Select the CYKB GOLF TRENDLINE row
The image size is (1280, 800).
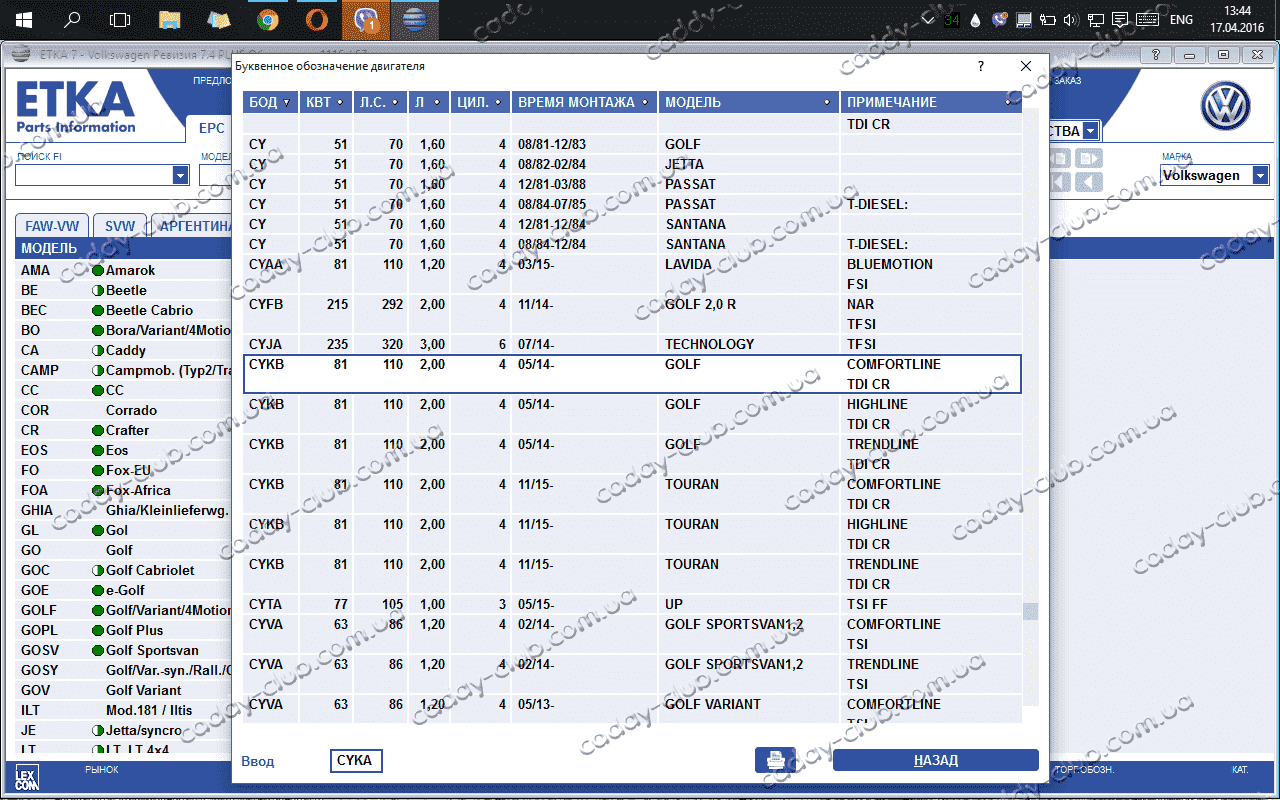pos(632,454)
